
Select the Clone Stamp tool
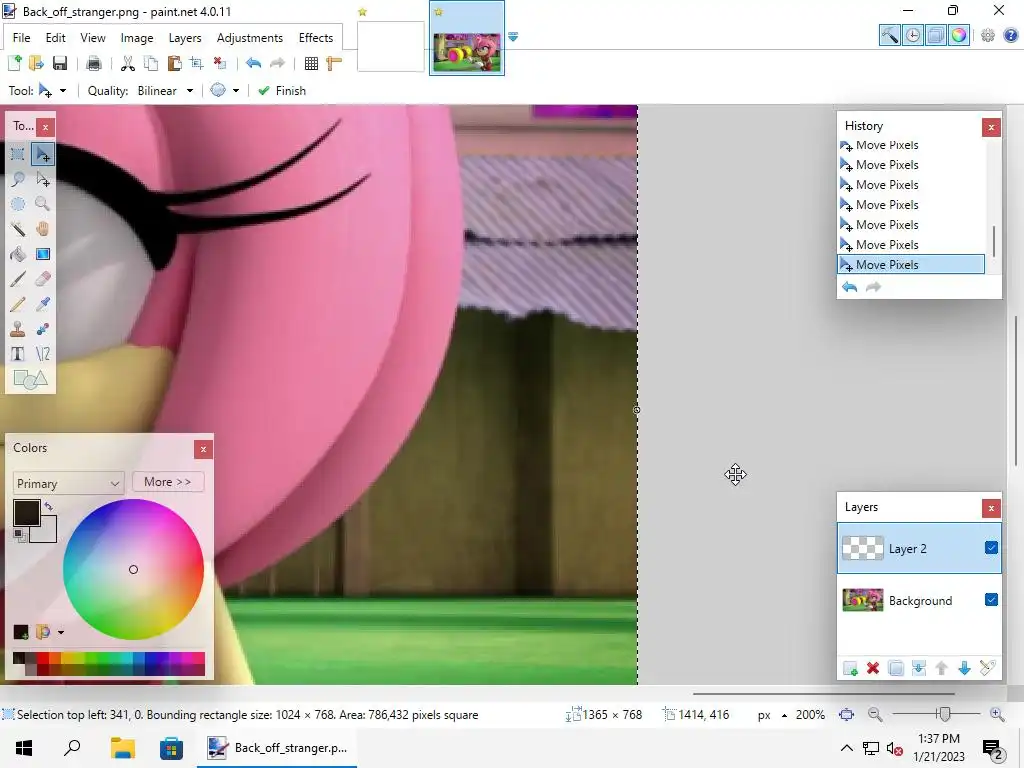point(18,329)
